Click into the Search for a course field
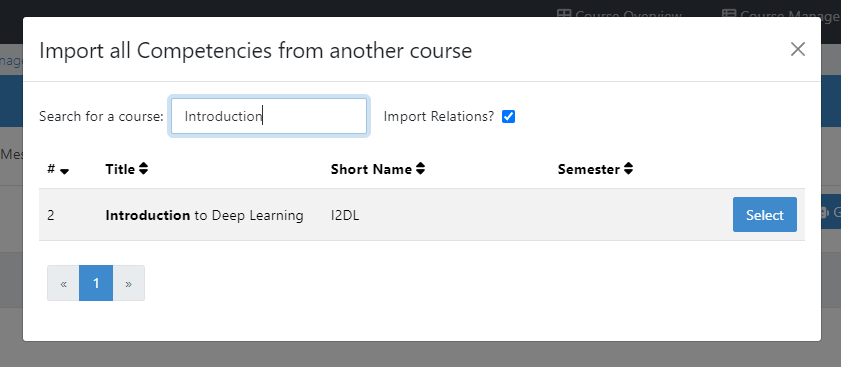Screen dimensions: 841x367 pyautogui.click(x=269, y=116)
